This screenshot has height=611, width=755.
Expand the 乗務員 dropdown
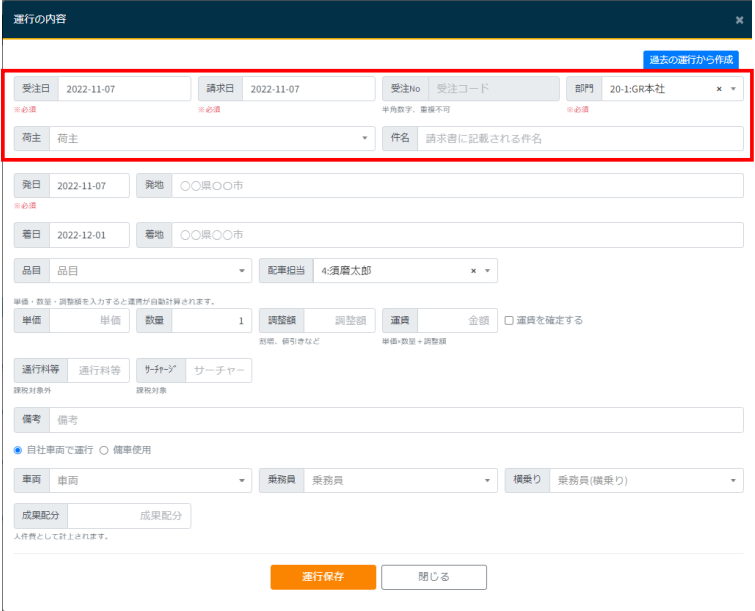pos(396,481)
